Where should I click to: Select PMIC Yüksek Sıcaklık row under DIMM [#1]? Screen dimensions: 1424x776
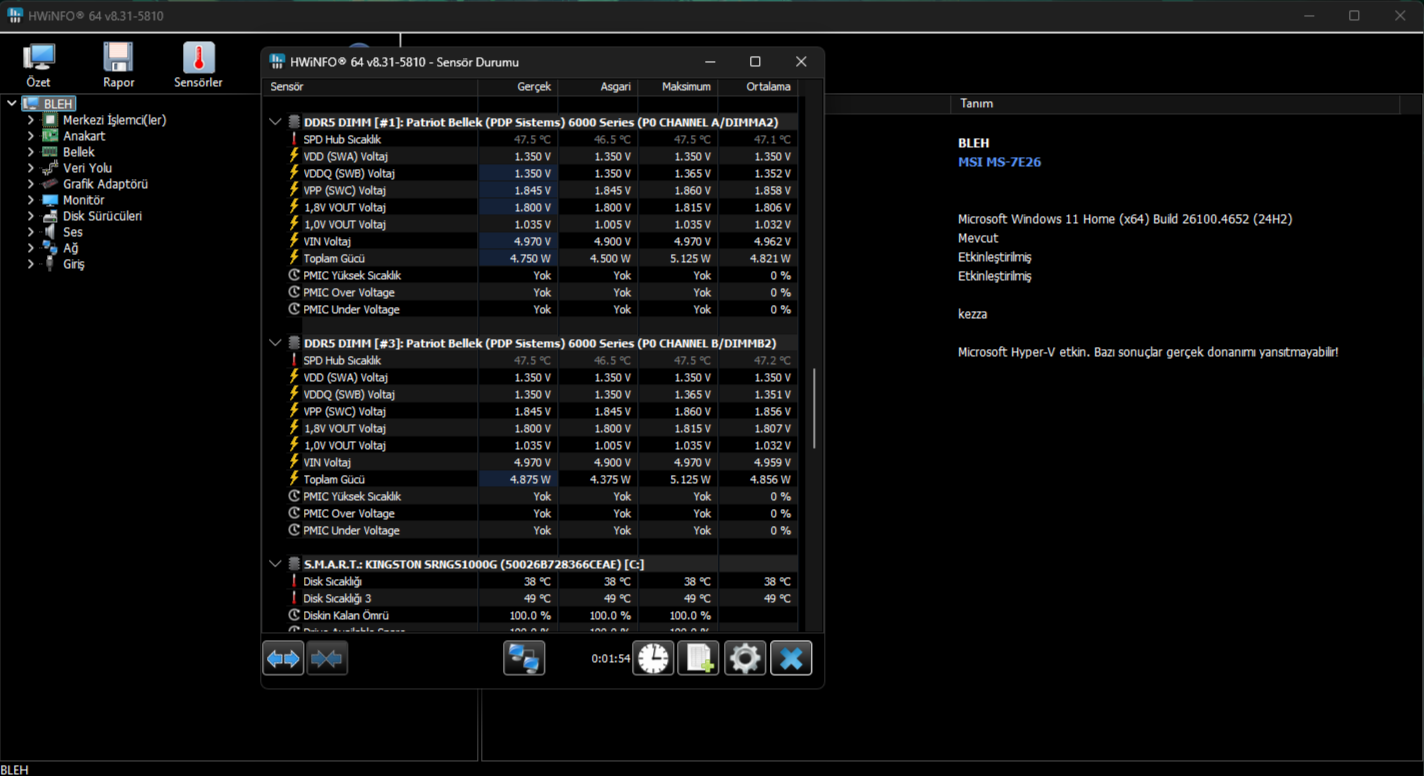coord(530,276)
